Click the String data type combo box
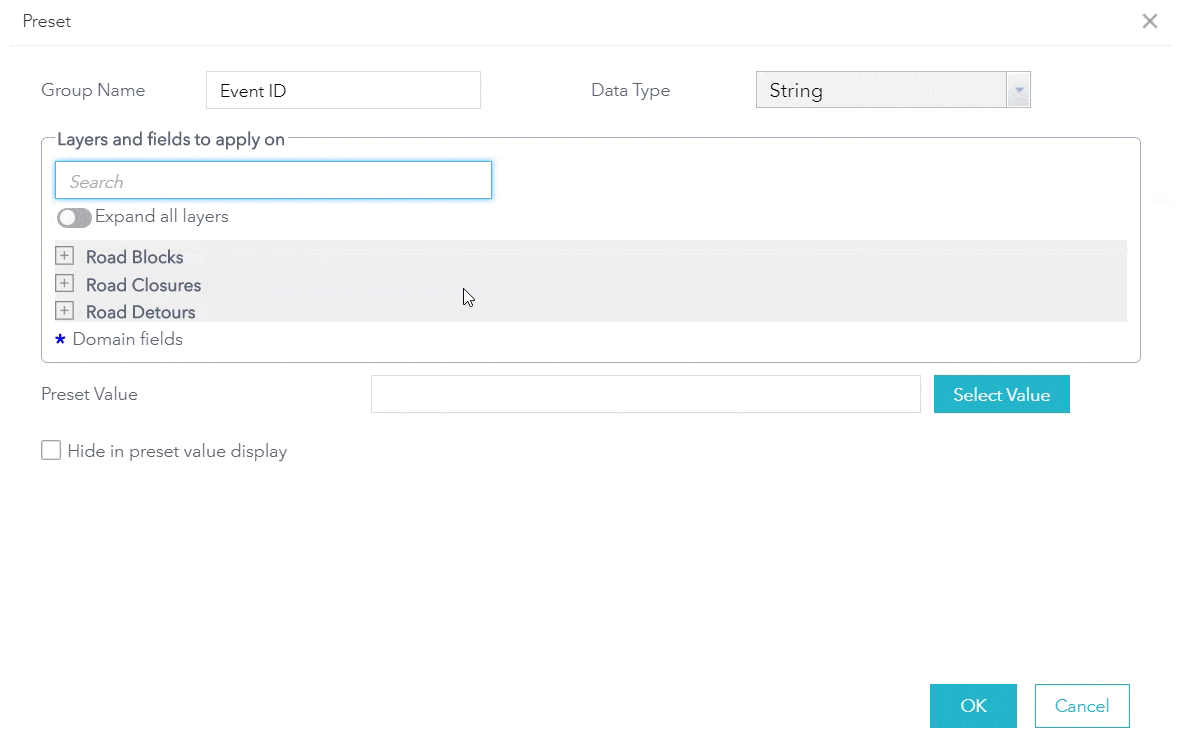 881,90
